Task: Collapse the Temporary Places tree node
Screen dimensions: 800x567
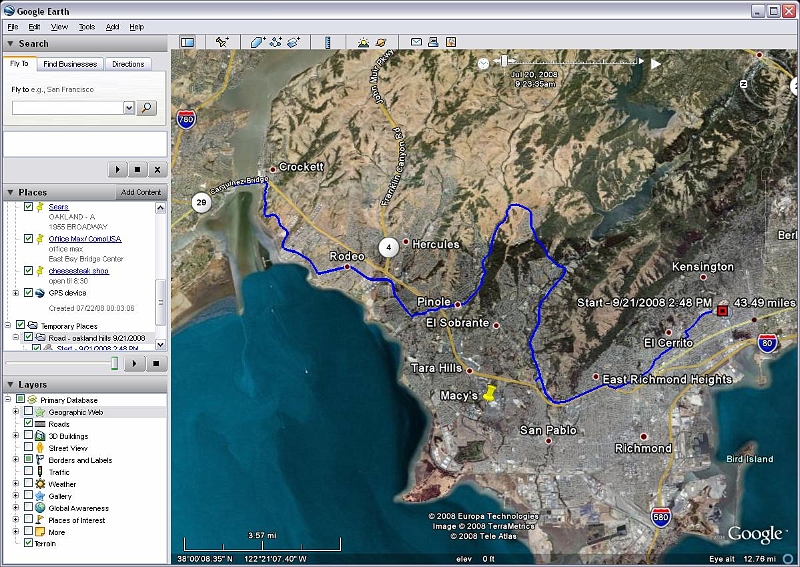Action: coord(8,325)
